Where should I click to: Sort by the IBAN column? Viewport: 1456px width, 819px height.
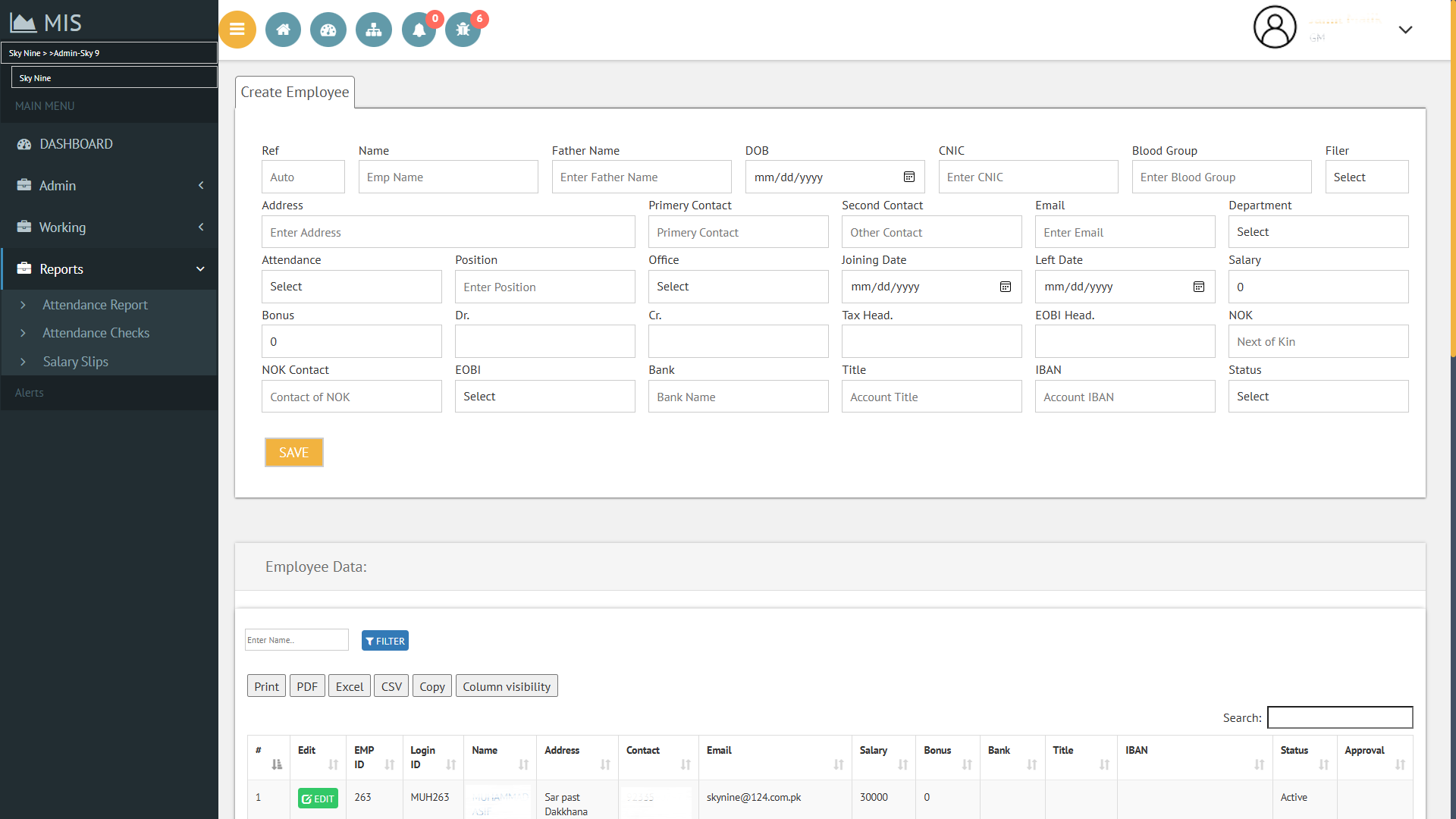[x=1195, y=758]
